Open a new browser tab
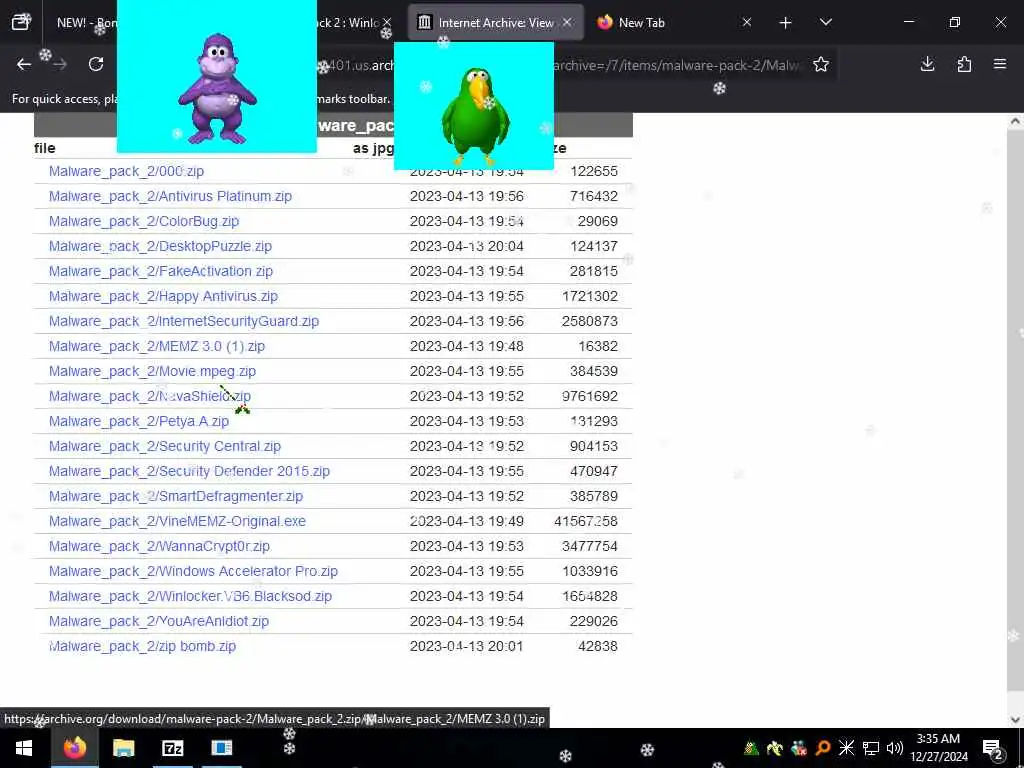1024x768 pixels. coord(786,23)
